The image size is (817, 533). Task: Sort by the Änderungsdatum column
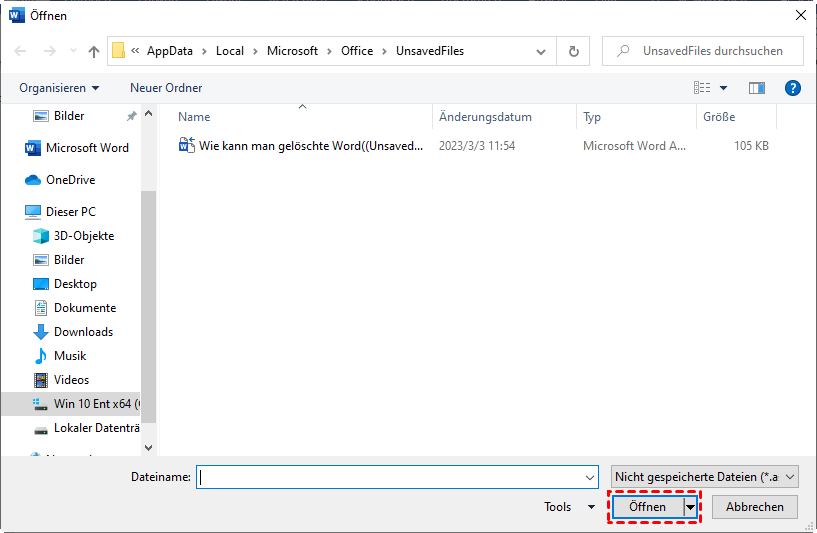[485, 117]
